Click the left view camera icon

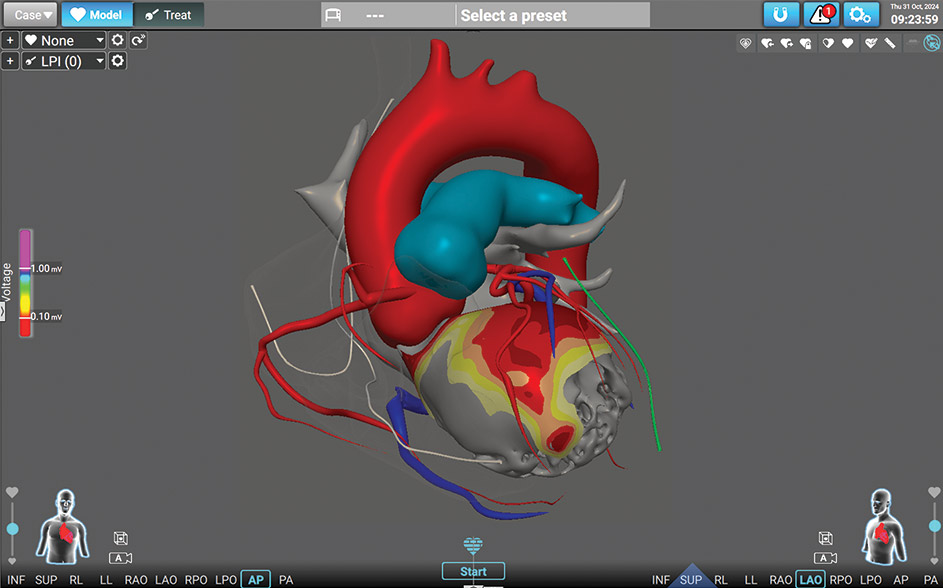pyautogui.click(x=121, y=558)
